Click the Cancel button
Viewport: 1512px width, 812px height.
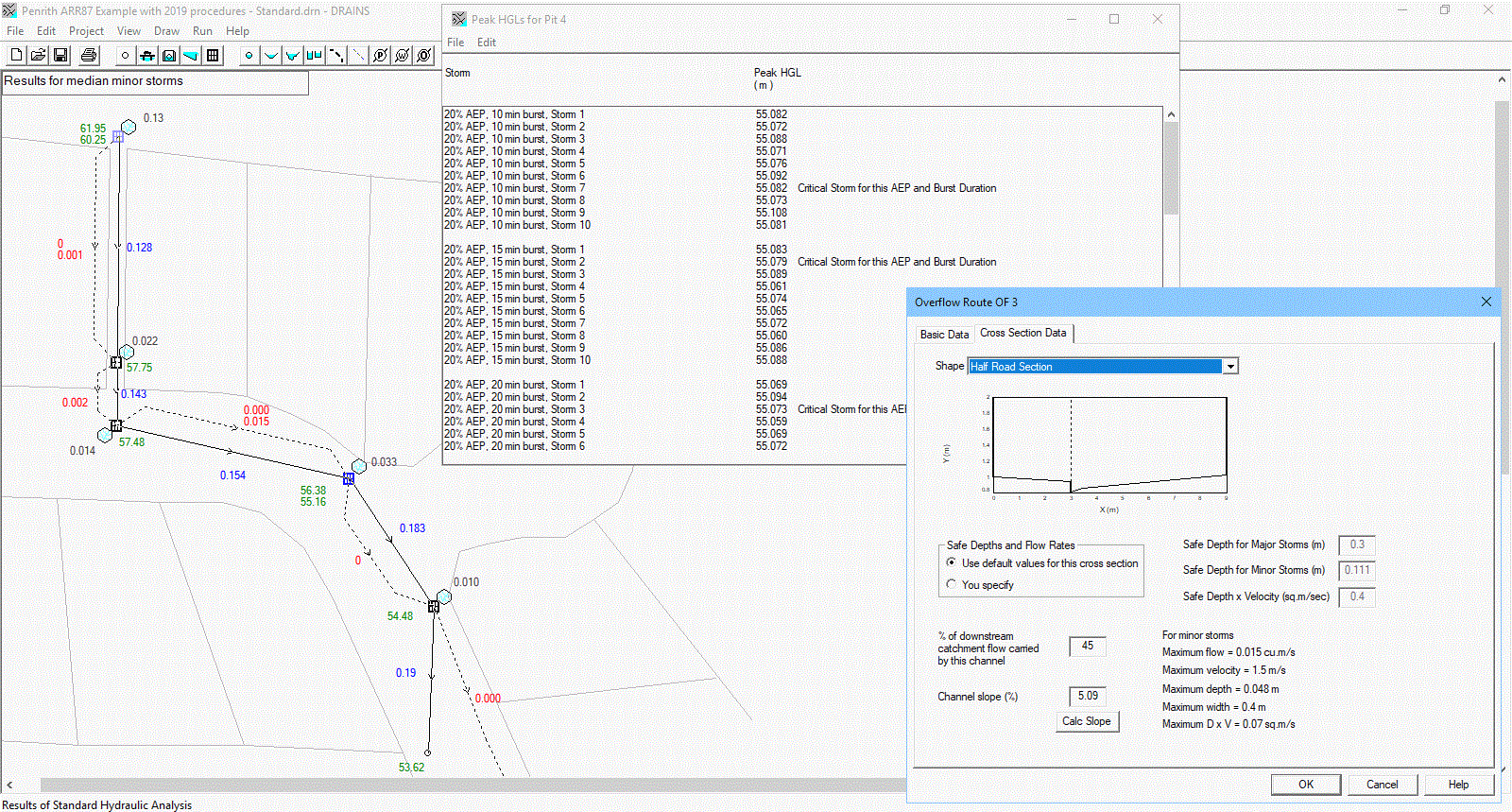click(x=1382, y=784)
